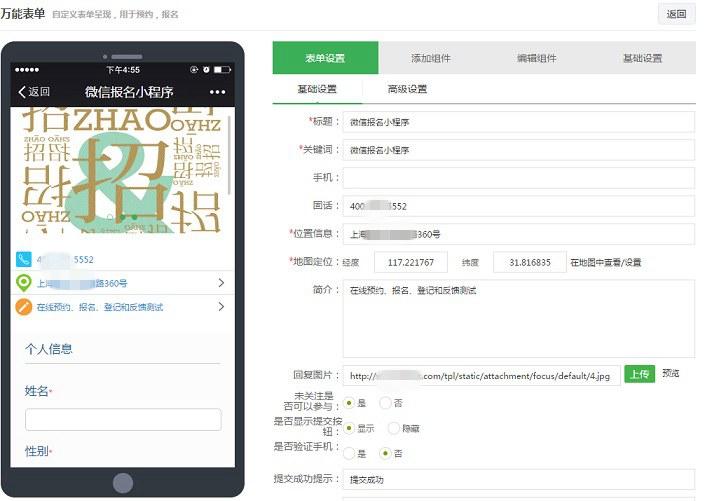The image size is (705, 501).
Task: Select 是 for 未关注是否可以参与
Action: point(349,403)
